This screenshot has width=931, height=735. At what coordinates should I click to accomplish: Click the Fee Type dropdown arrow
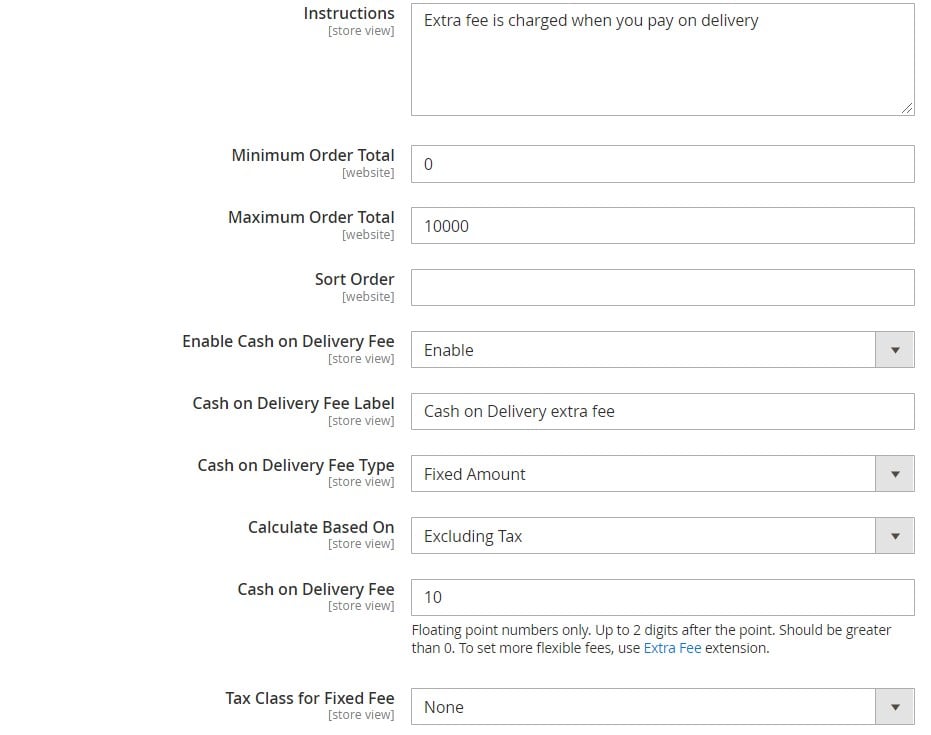pos(895,474)
